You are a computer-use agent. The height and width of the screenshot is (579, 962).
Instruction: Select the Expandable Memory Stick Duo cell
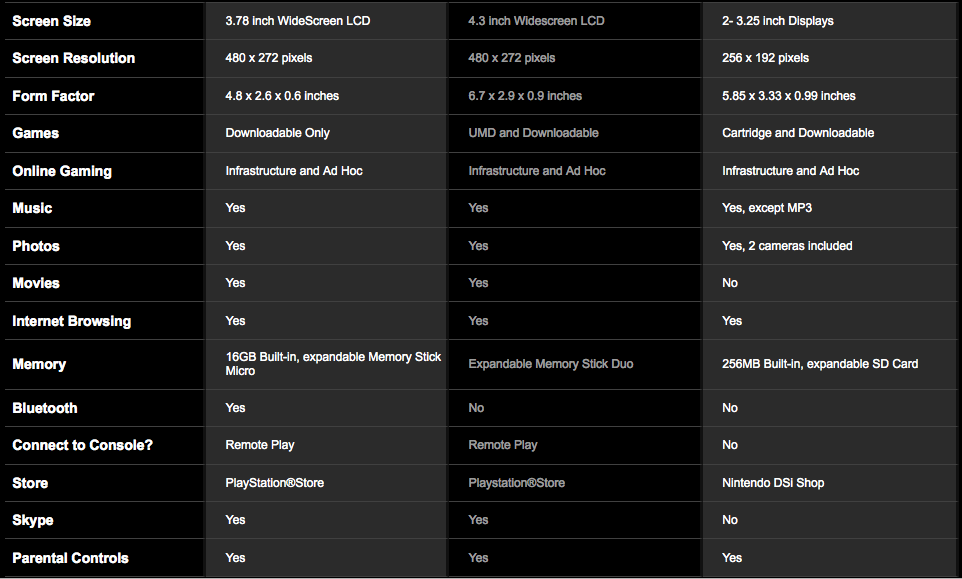pyautogui.click(x=551, y=364)
